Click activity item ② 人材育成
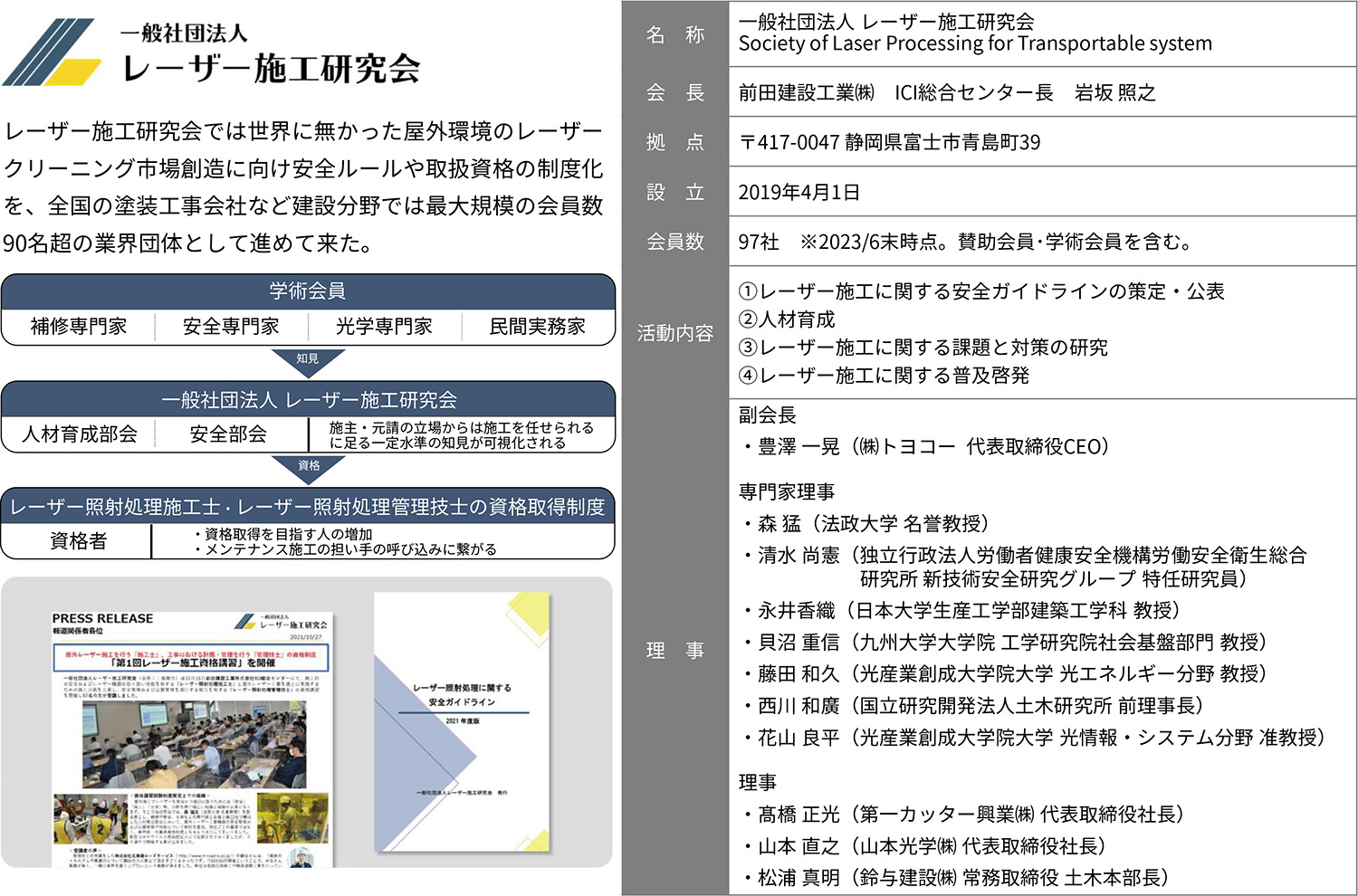Screen dimensions: 1358x896 click(x=787, y=319)
